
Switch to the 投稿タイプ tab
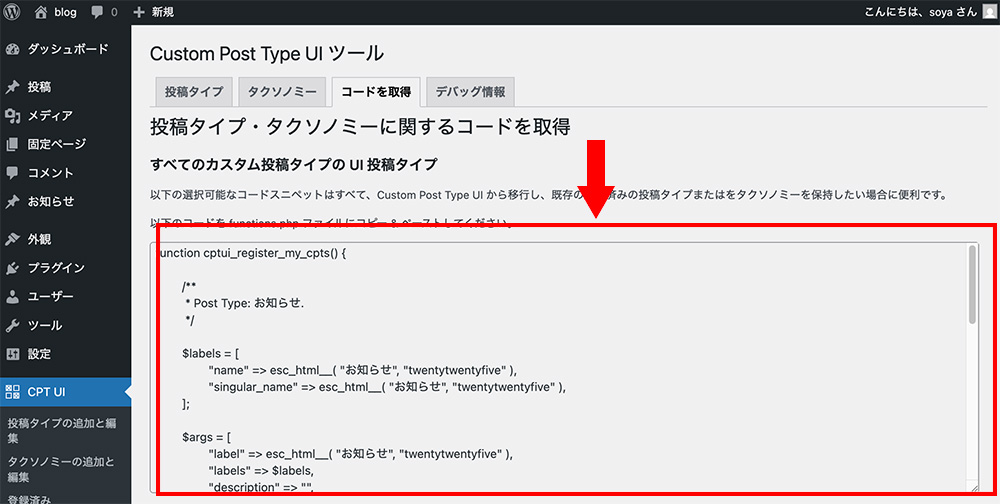(194, 92)
